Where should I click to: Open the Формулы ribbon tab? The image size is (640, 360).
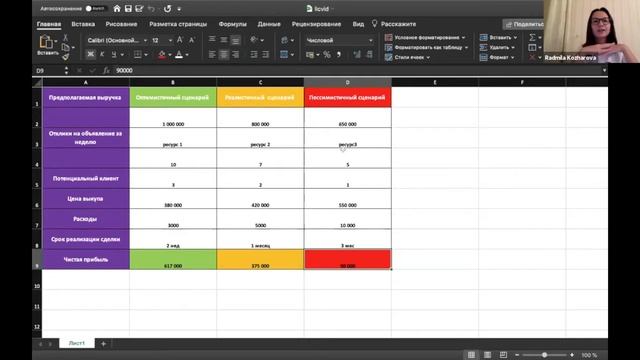[x=232, y=24]
